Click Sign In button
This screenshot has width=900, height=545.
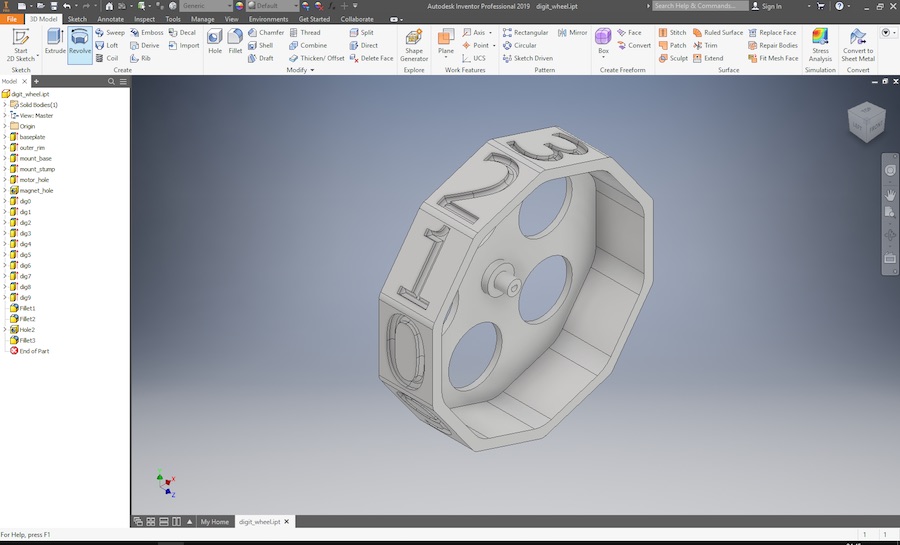pos(766,6)
